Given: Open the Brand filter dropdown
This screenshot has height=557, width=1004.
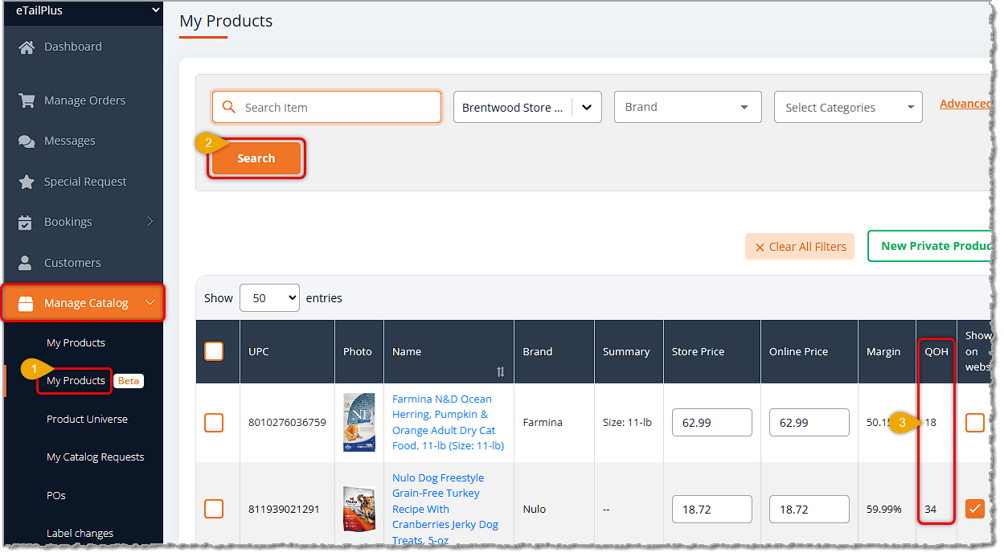Looking at the screenshot, I should point(688,107).
